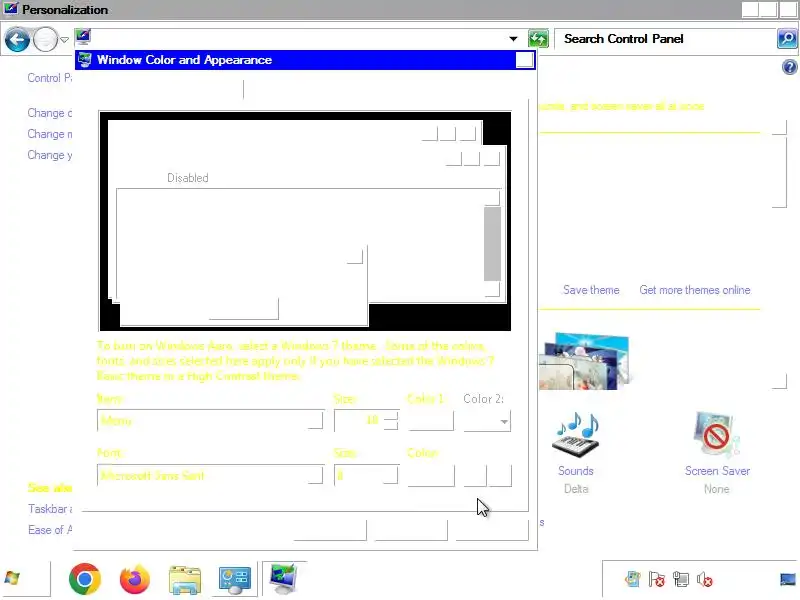Open the Color 1 picker button
The height and width of the screenshot is (600, 800).
(x=431, y=420)
